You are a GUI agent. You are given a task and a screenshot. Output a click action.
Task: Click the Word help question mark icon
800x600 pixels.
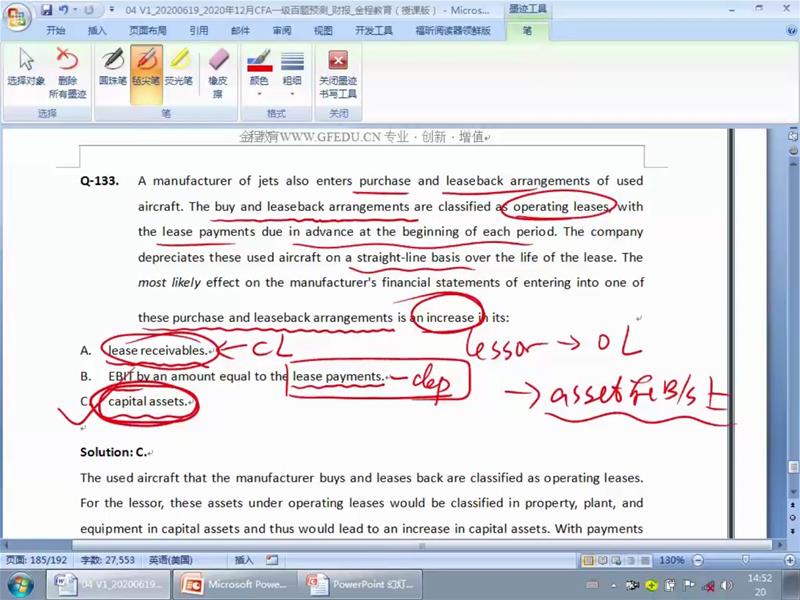792,31
